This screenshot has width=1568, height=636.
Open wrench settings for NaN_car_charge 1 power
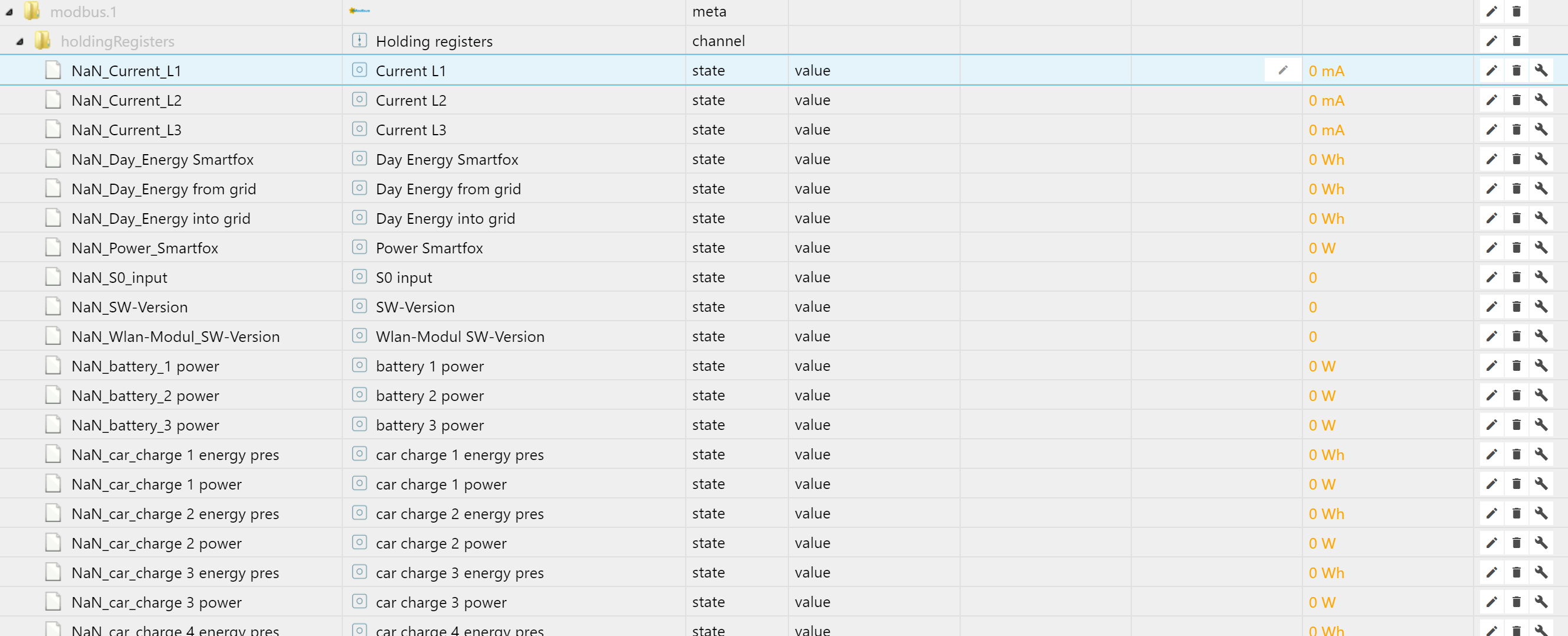(1541, 484)
